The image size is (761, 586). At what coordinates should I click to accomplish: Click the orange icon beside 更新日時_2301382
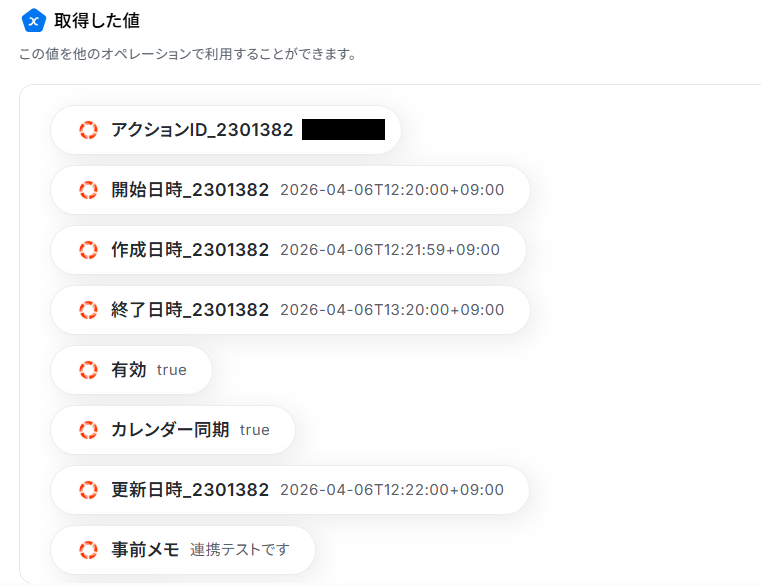pos(88,490)
